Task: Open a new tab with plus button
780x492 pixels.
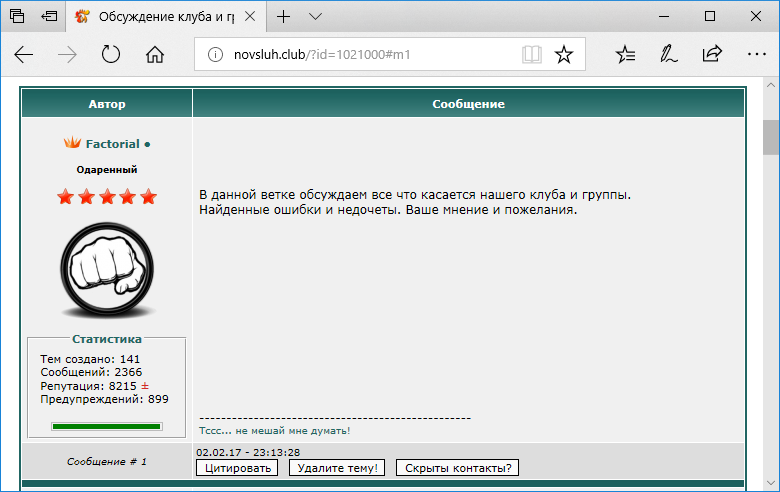Action: coord(284,16)
